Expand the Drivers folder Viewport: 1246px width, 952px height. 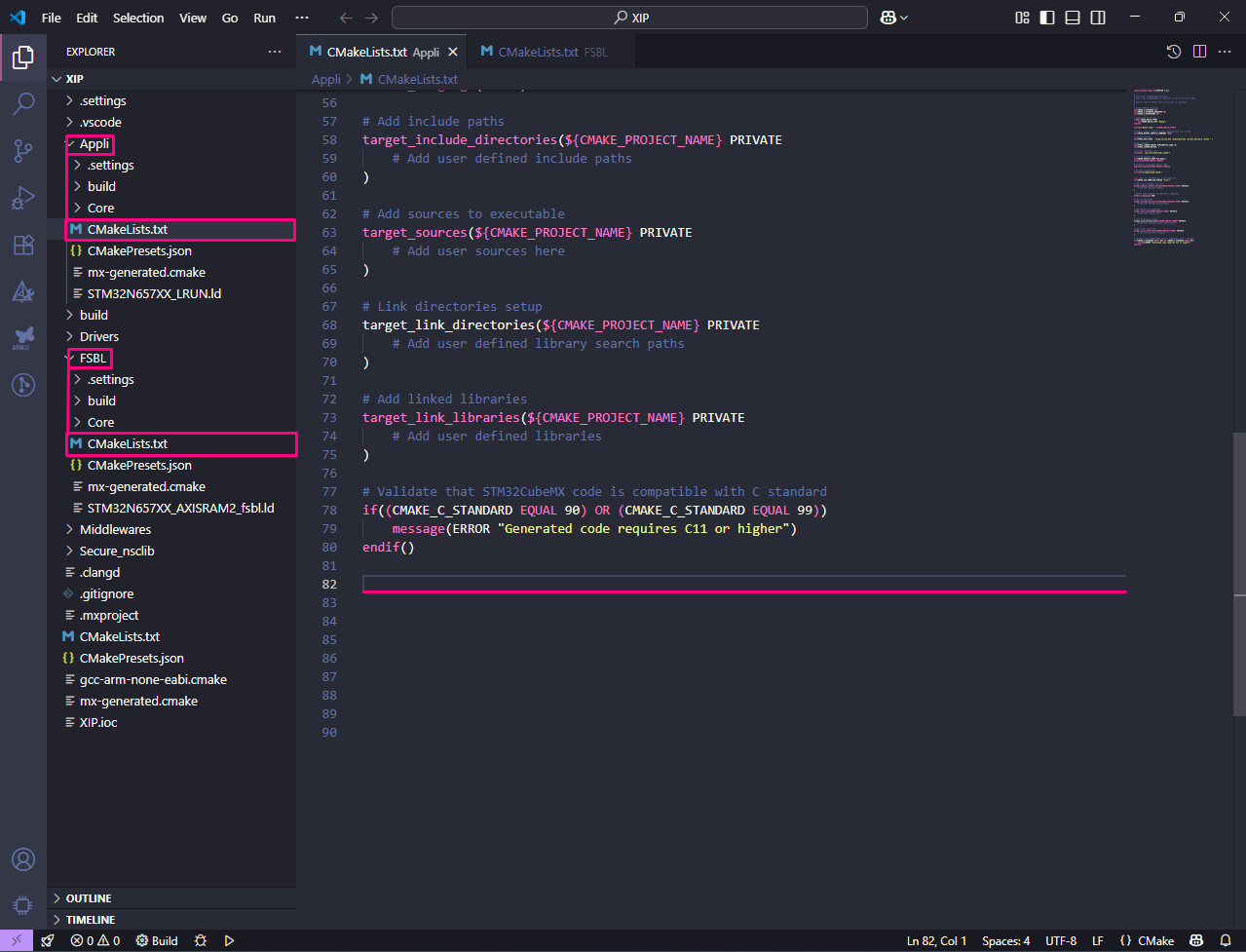[100, 336]
